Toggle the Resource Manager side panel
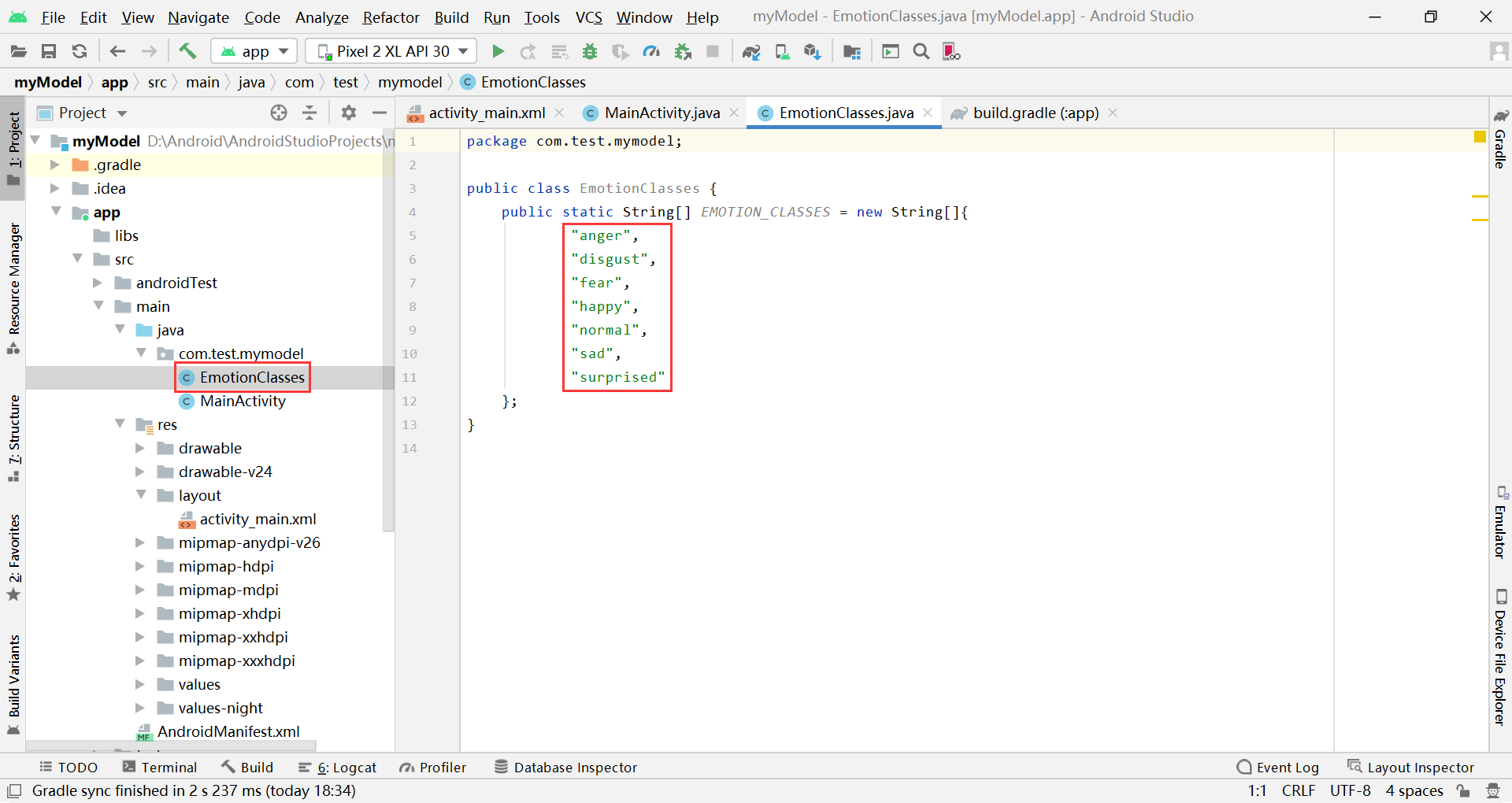The width and height of the screenshot is (1512, 803). [13, 288]
